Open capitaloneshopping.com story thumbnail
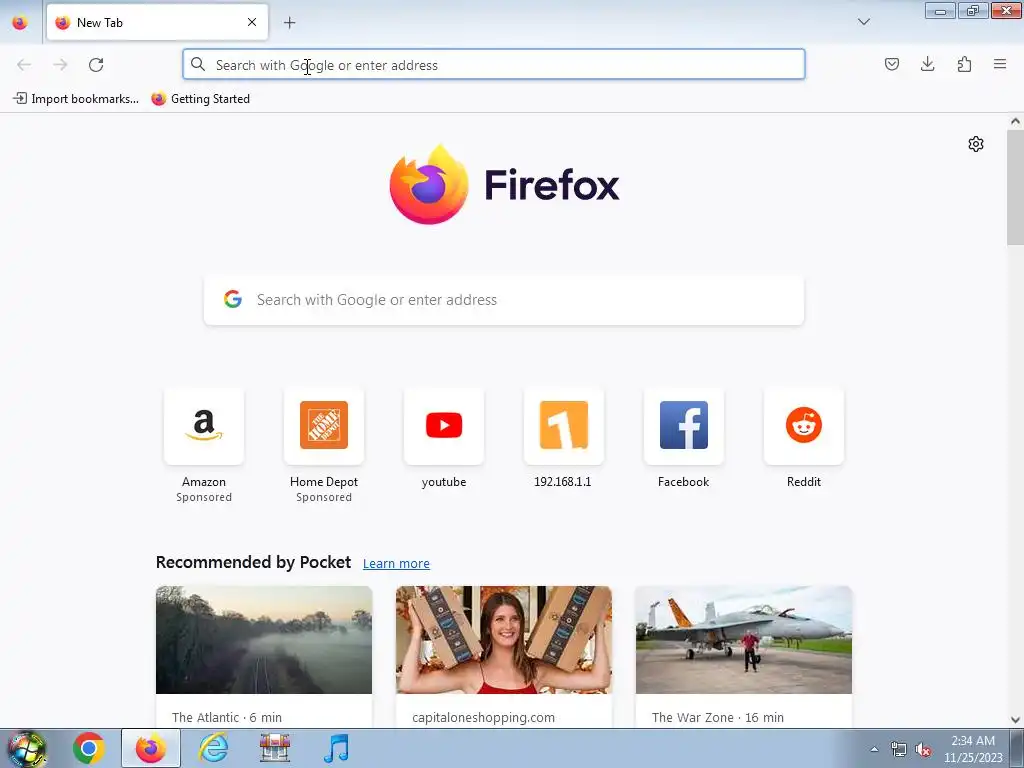This screenshot has height=768, width=1024. pyautogui.click(x=504, y=640)
